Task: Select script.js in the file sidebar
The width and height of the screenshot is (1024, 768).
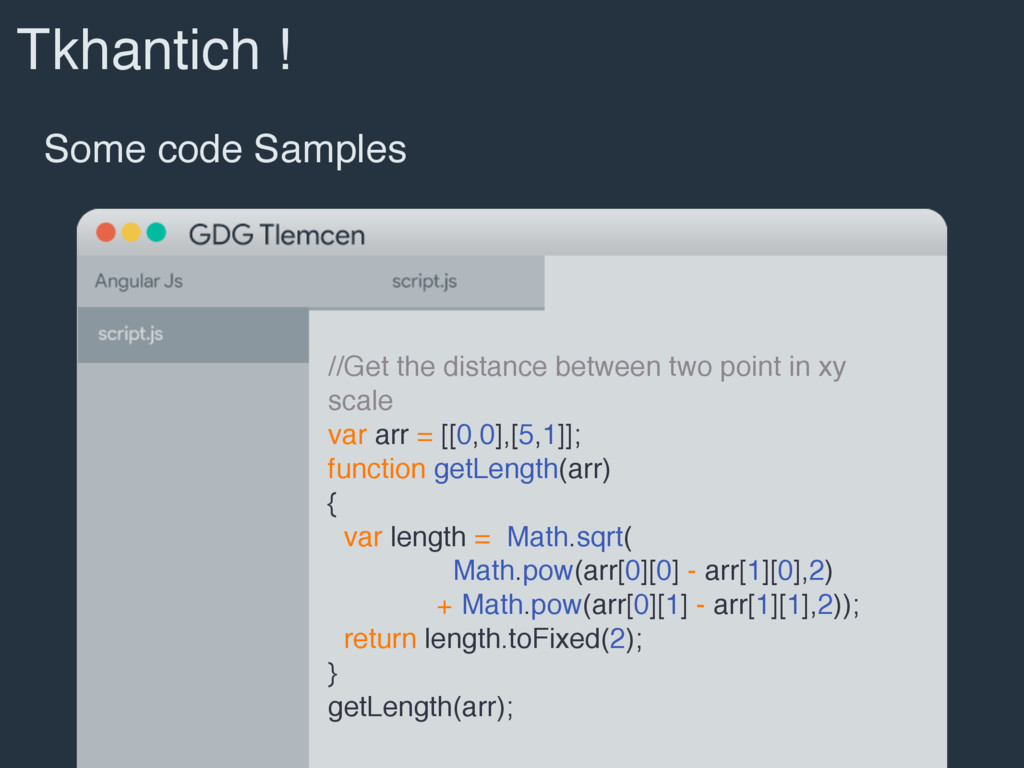Action: pos(193,334)
